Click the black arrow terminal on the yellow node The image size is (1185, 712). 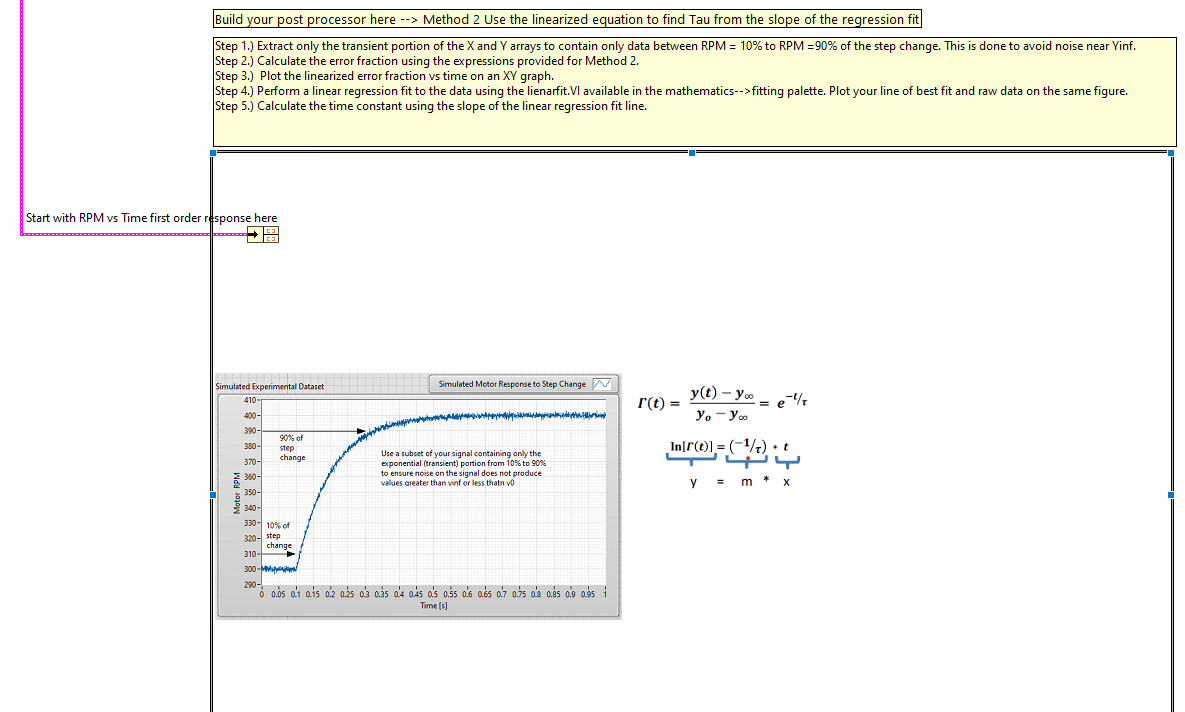click(x=255, y=234)
